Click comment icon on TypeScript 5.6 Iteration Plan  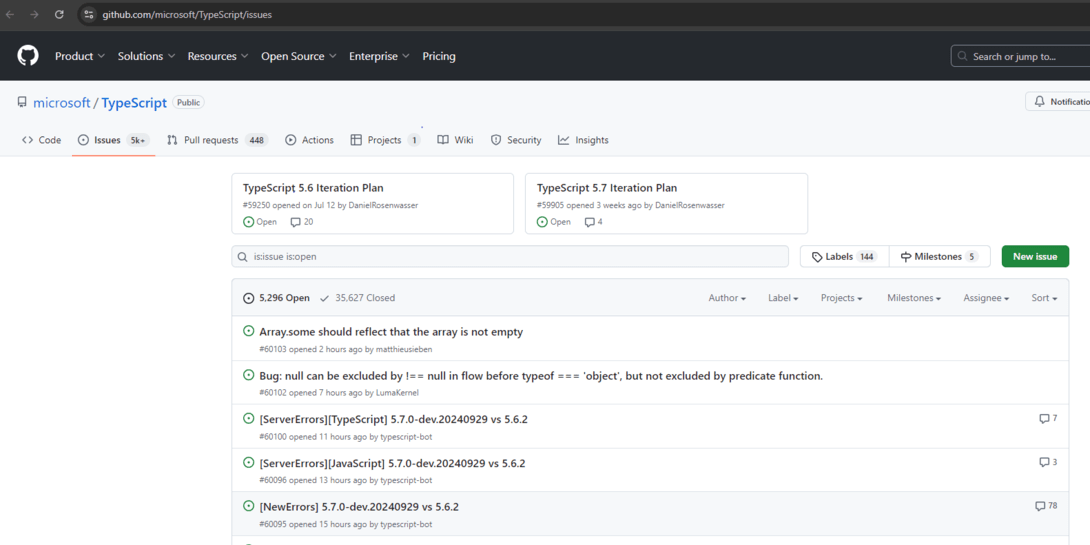pyautogui.click(x=295, y=222)
